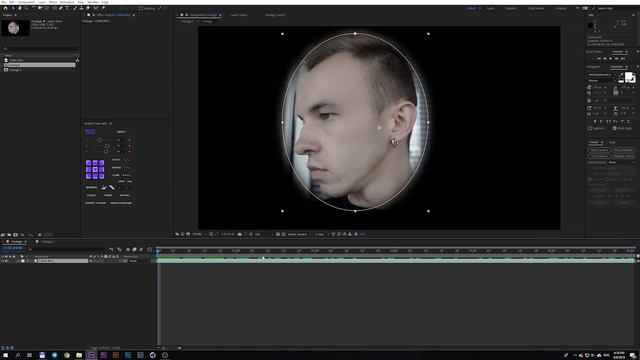This screenshot has height=360, width=640.
Task: Click the Stabilize Motion button
Action: pos(624,156)
